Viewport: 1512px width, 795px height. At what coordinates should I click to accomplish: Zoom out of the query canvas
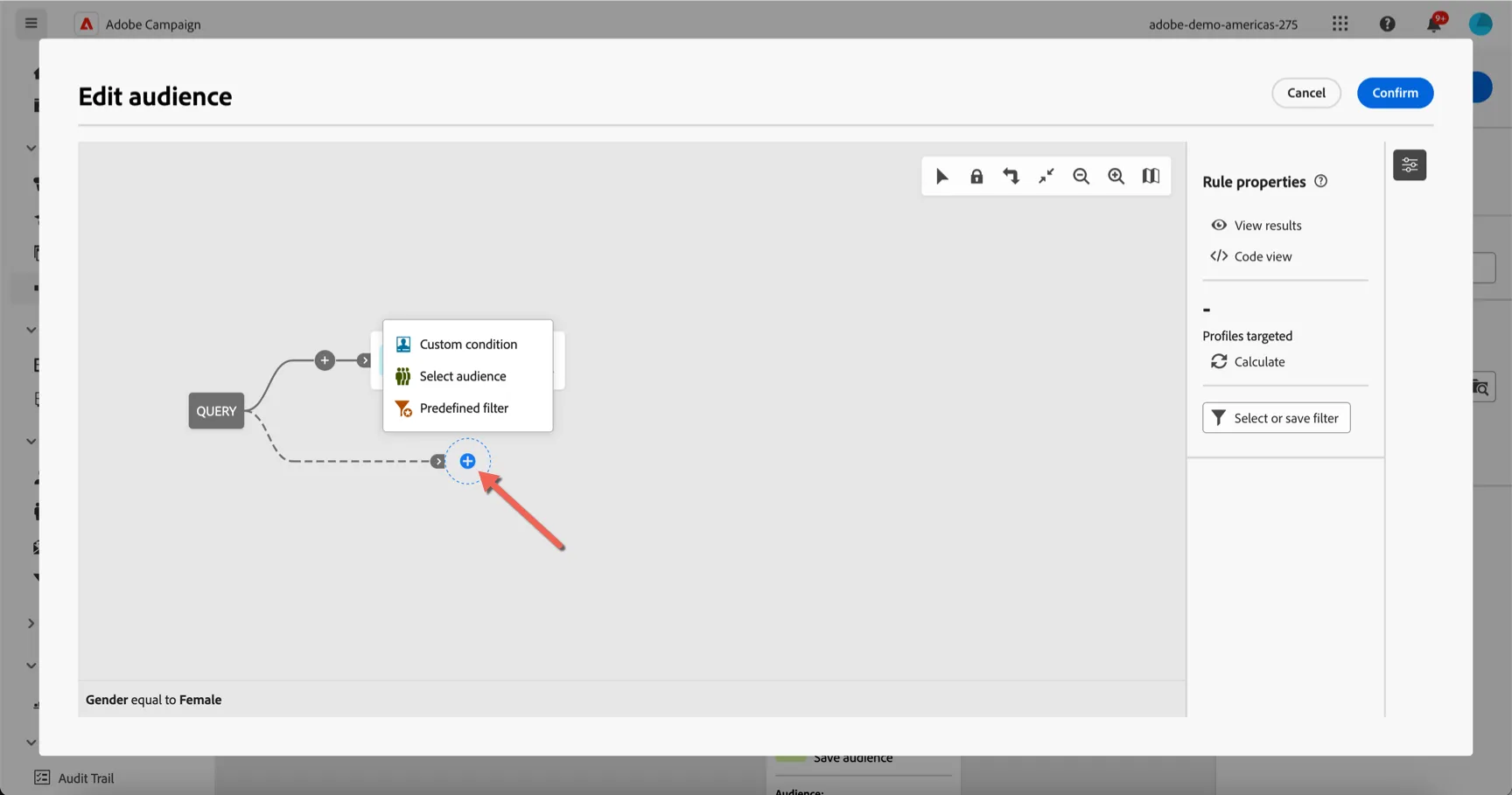point(1081,177)
